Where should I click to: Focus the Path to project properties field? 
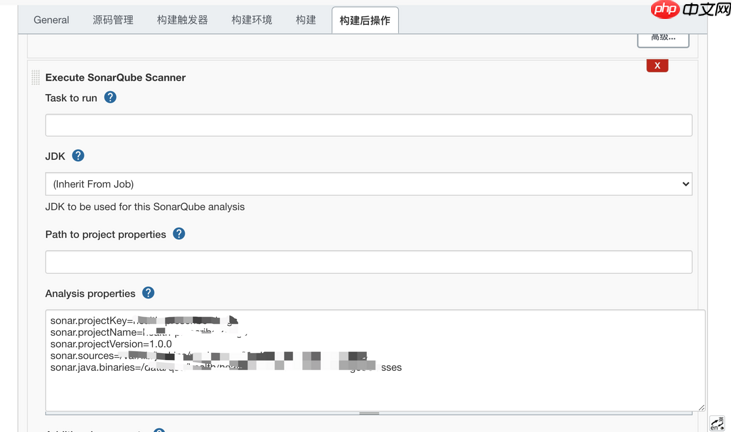[x=368, y=262]
